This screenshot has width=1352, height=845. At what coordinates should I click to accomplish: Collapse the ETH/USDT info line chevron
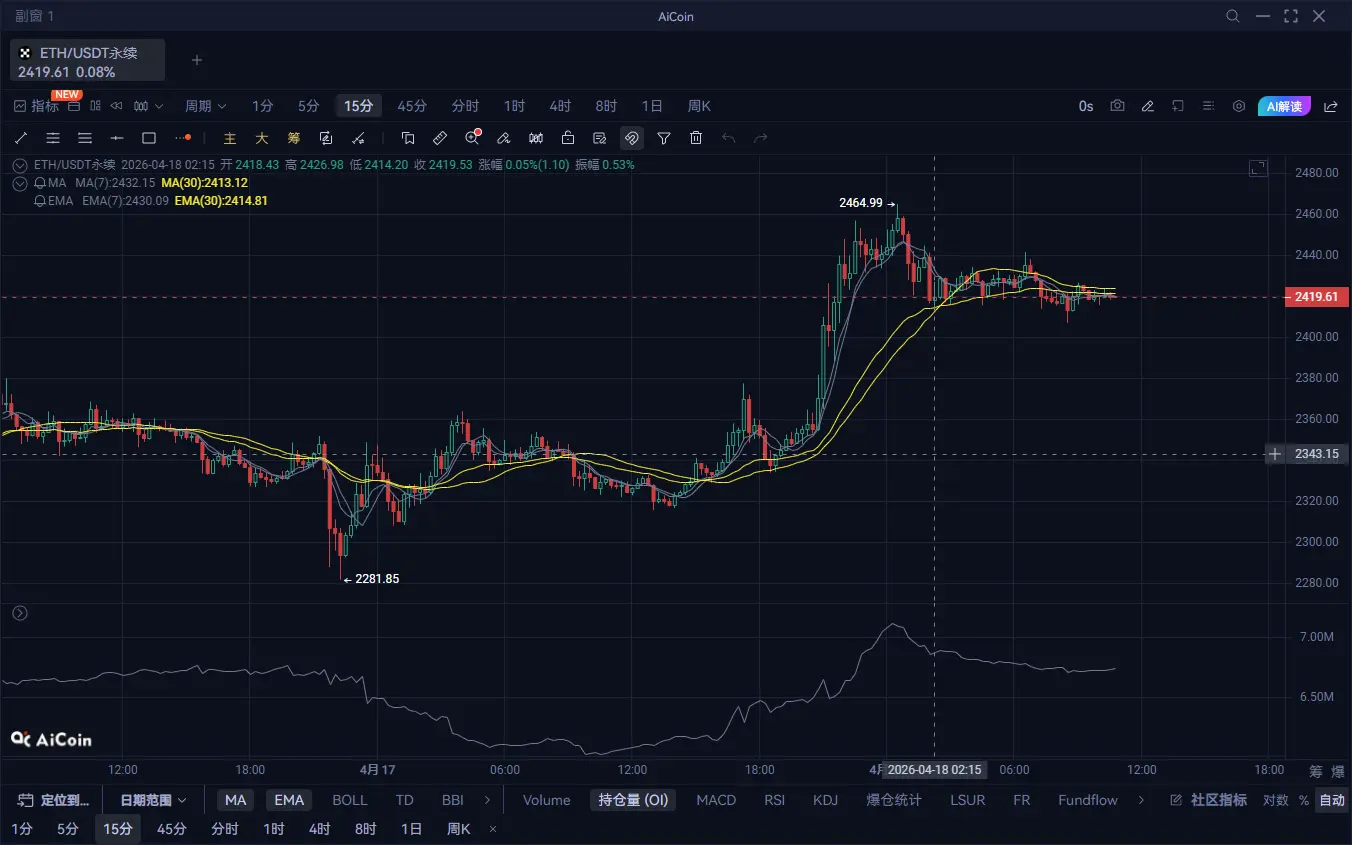[x=20, y=165]
